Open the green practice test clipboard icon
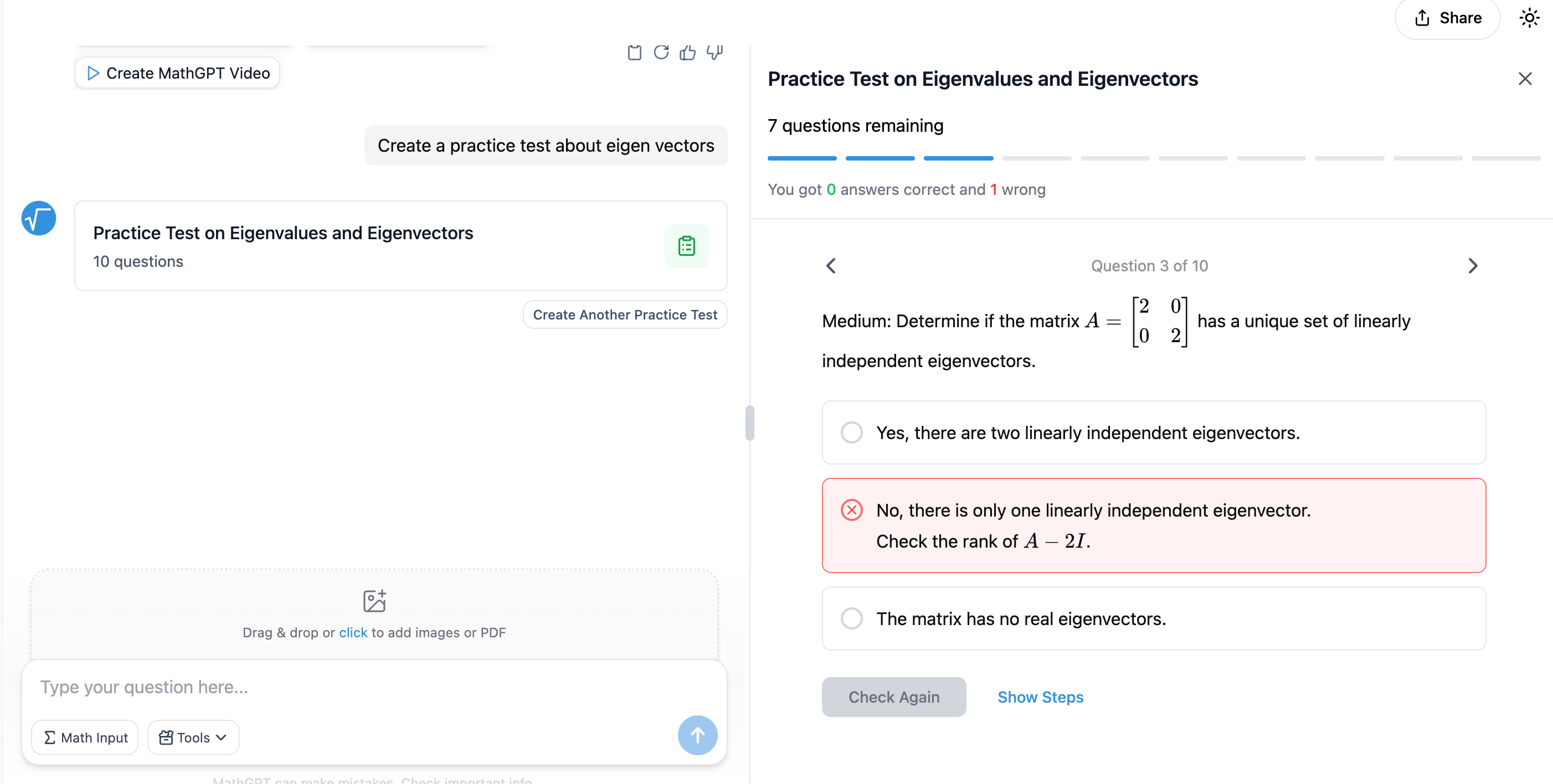 [687, 245]
